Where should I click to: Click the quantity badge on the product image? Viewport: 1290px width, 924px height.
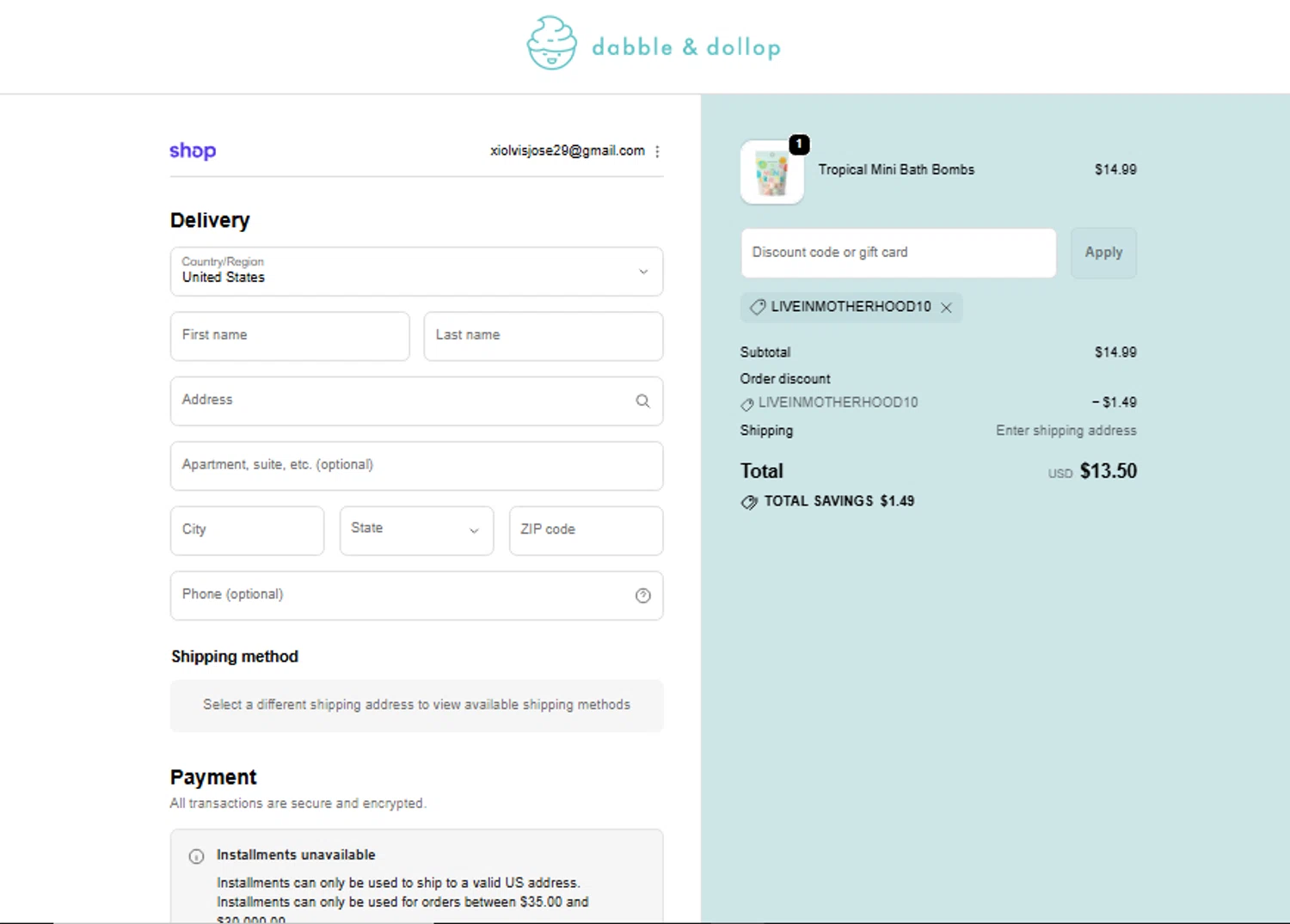pyautogui.click(x=799, y=144)
